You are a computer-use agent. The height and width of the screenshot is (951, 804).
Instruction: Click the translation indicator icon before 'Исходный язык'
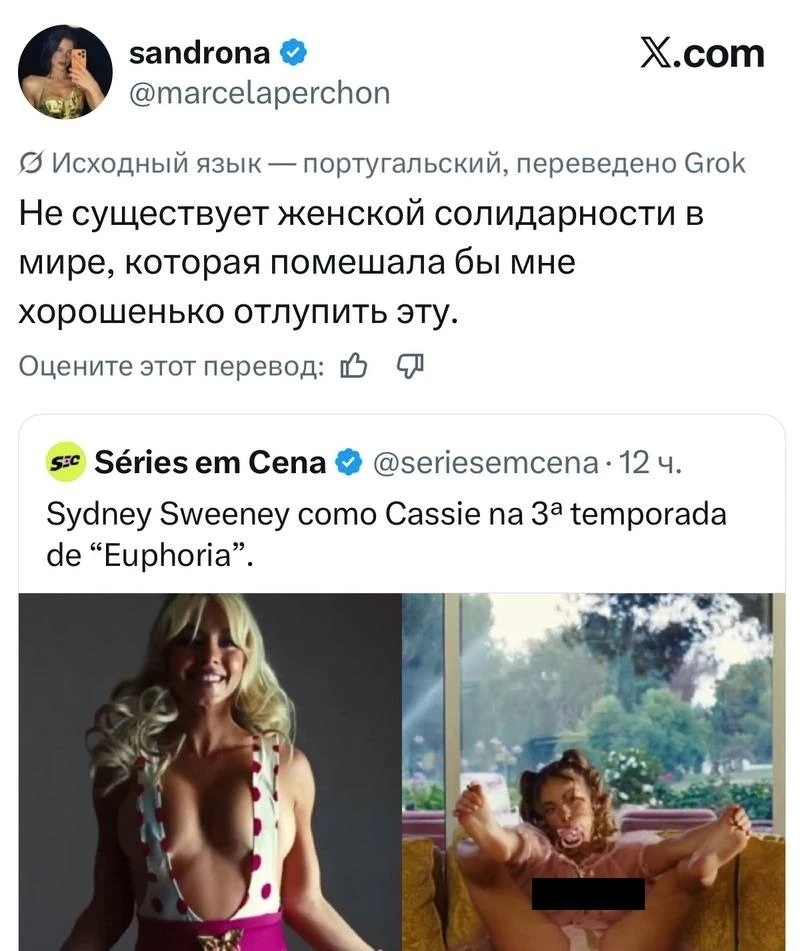click(30, 163)
